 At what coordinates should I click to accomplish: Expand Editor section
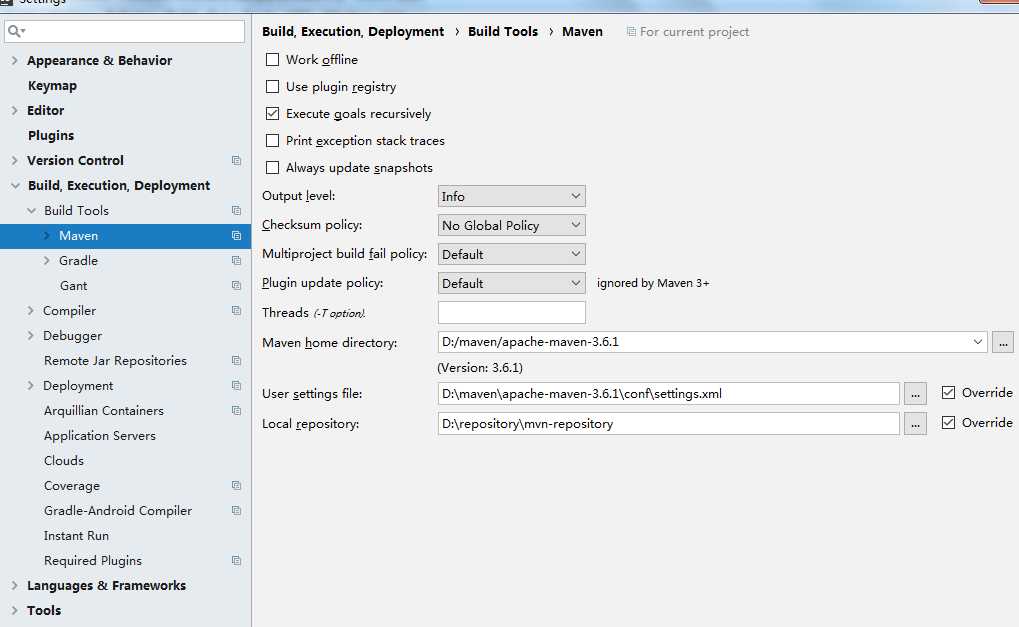[14, 110]
